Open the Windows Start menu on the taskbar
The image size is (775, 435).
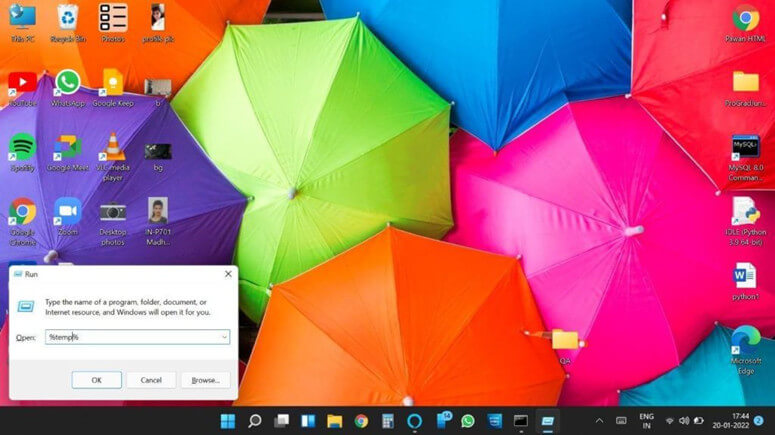coord(228,421)
